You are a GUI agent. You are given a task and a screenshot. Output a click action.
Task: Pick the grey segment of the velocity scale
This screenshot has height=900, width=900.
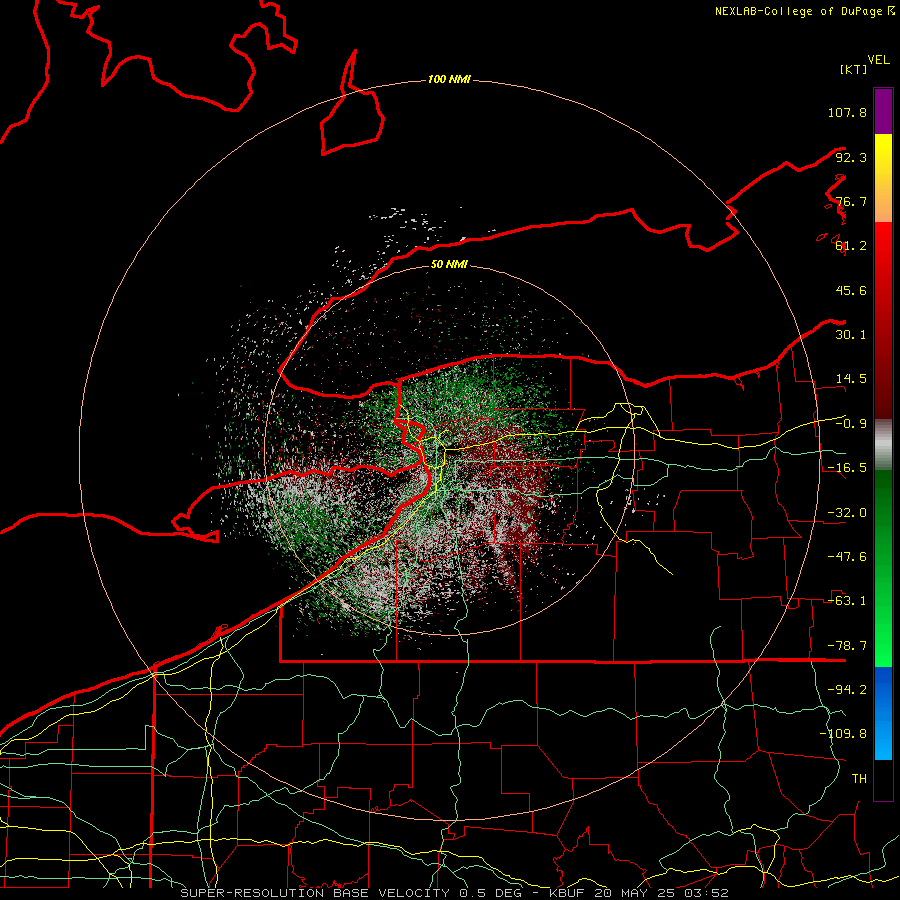(883, 444)
